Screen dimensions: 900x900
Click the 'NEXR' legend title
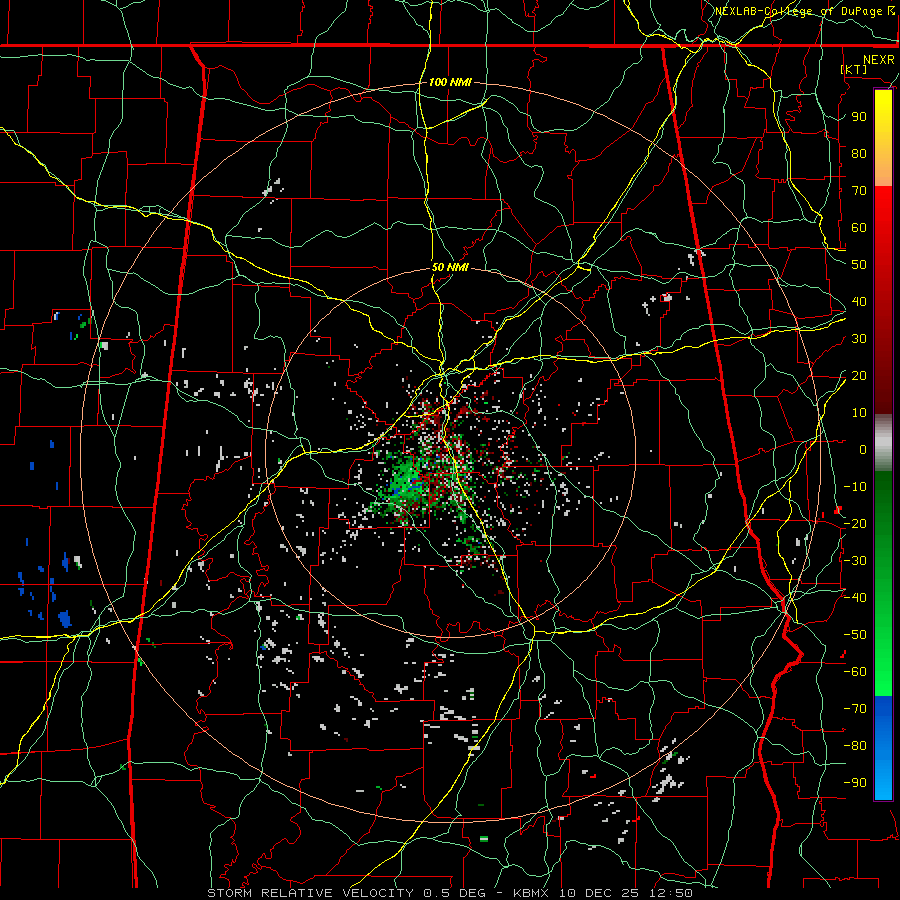[878, 60]
